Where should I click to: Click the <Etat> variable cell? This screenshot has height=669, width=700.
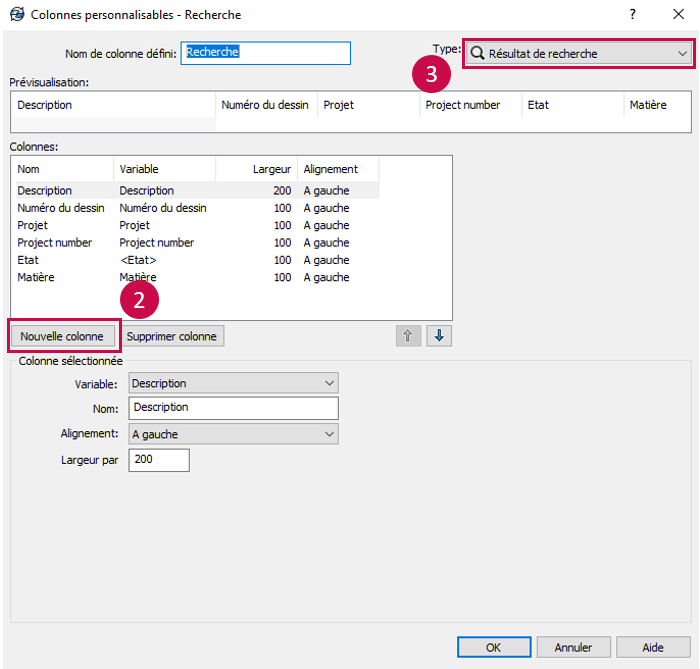click(138, 260)
